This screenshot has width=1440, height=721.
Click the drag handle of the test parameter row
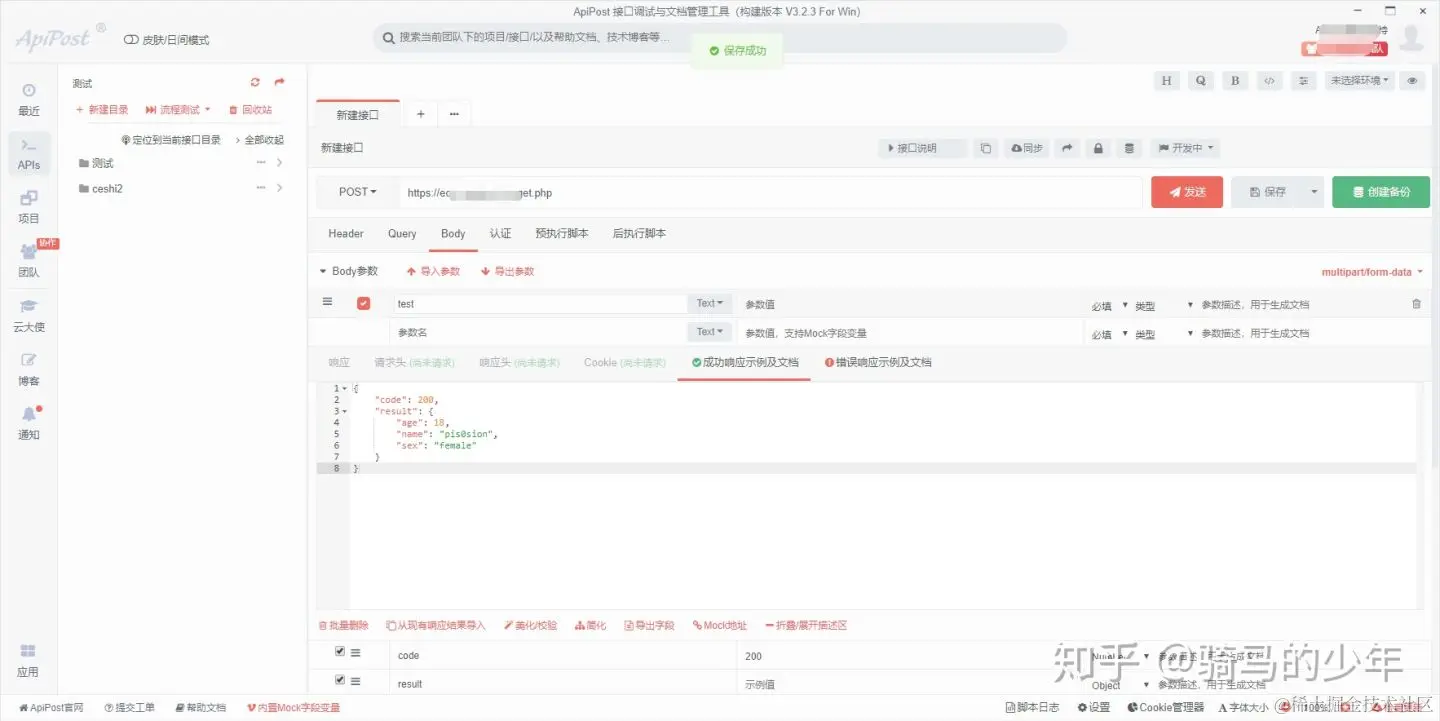(327, 302)
